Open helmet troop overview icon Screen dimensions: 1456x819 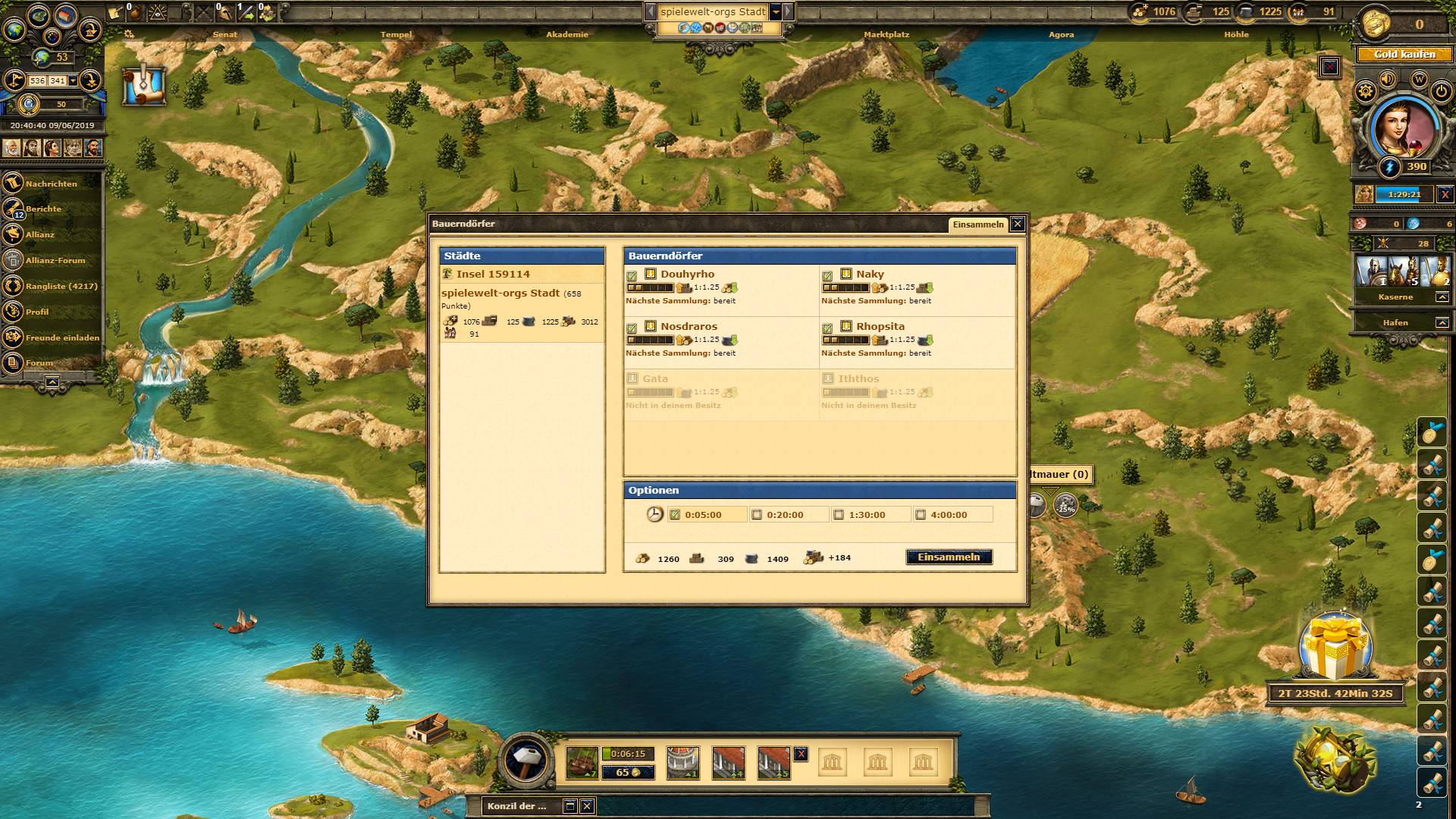pyautogui.click(x=225, y=11)
